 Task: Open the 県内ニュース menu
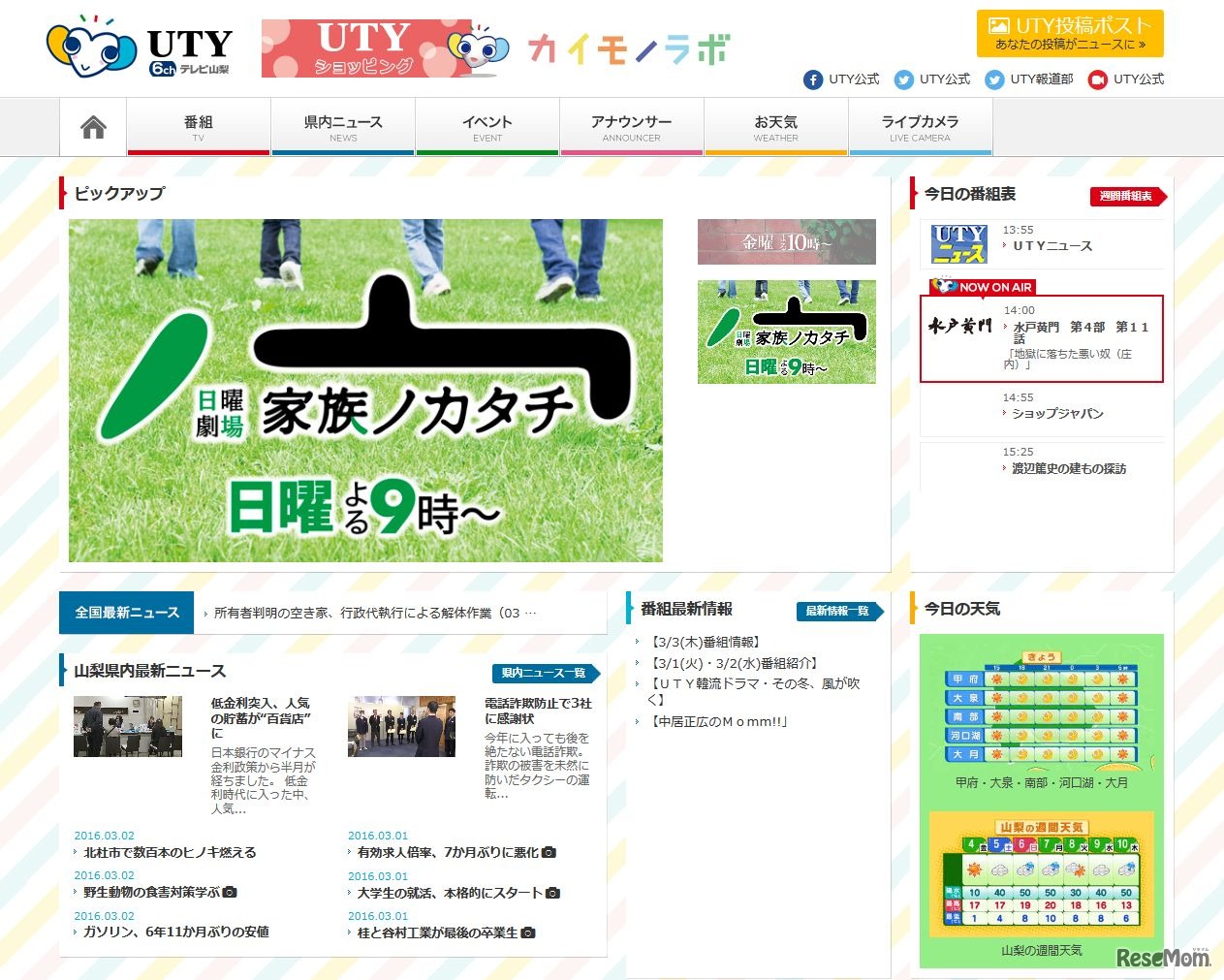point(343,127)
